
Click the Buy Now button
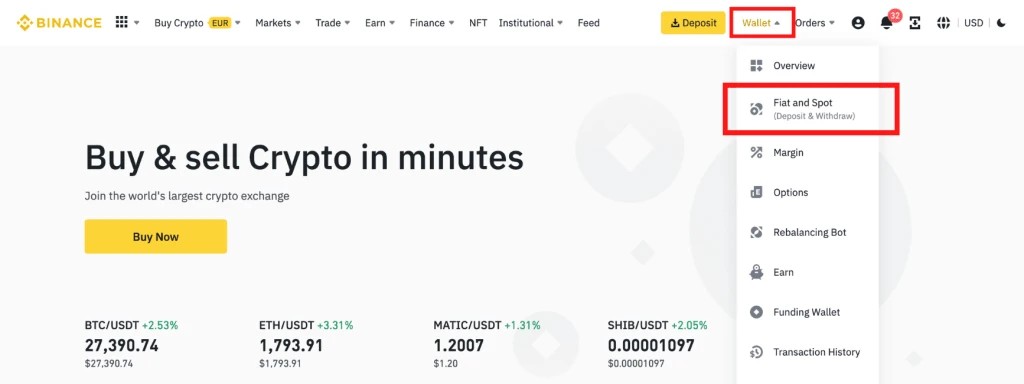[x=155, y=236]
